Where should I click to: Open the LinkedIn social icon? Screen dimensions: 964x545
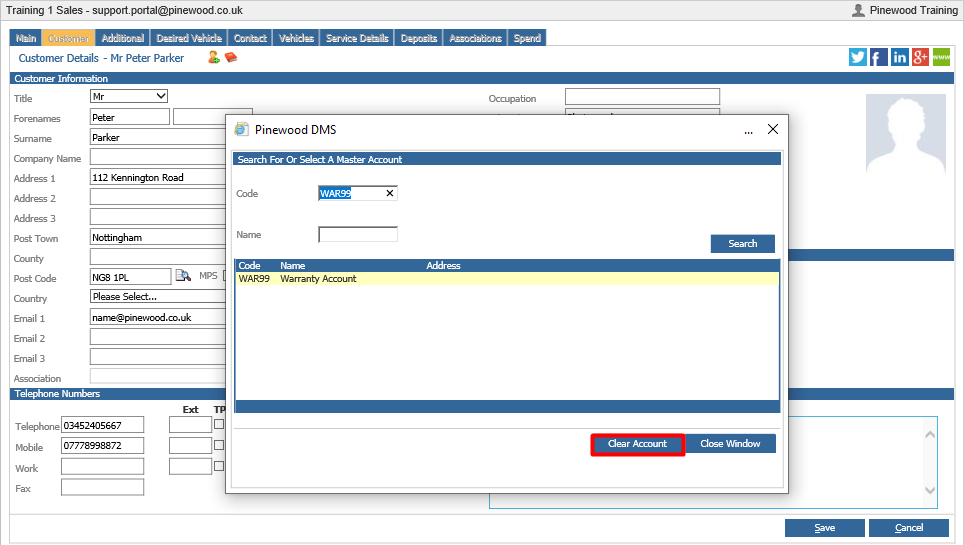[x=899, y=57]
